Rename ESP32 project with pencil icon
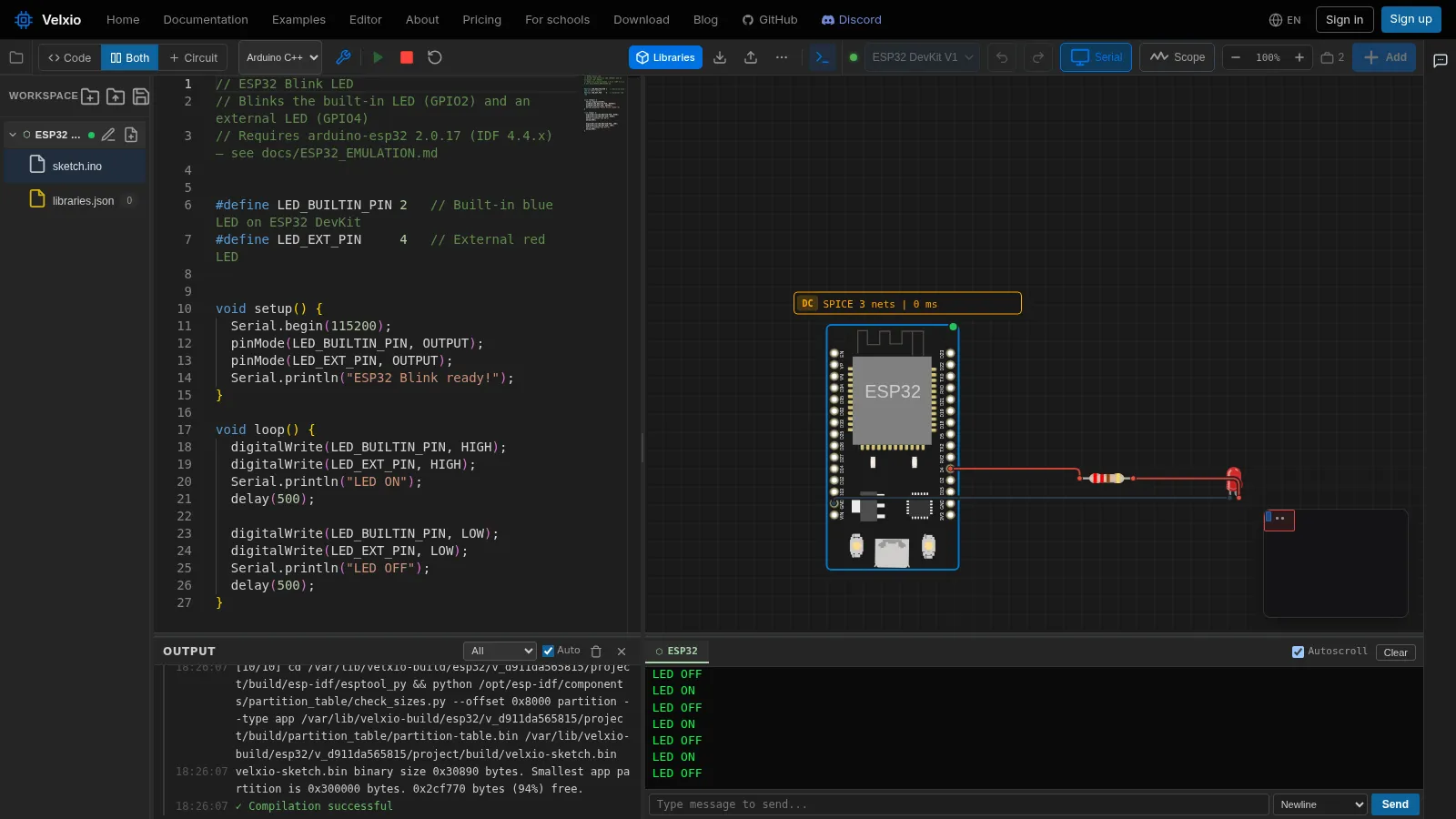This screenshot has width=1456, height=819. pos(108,135)
